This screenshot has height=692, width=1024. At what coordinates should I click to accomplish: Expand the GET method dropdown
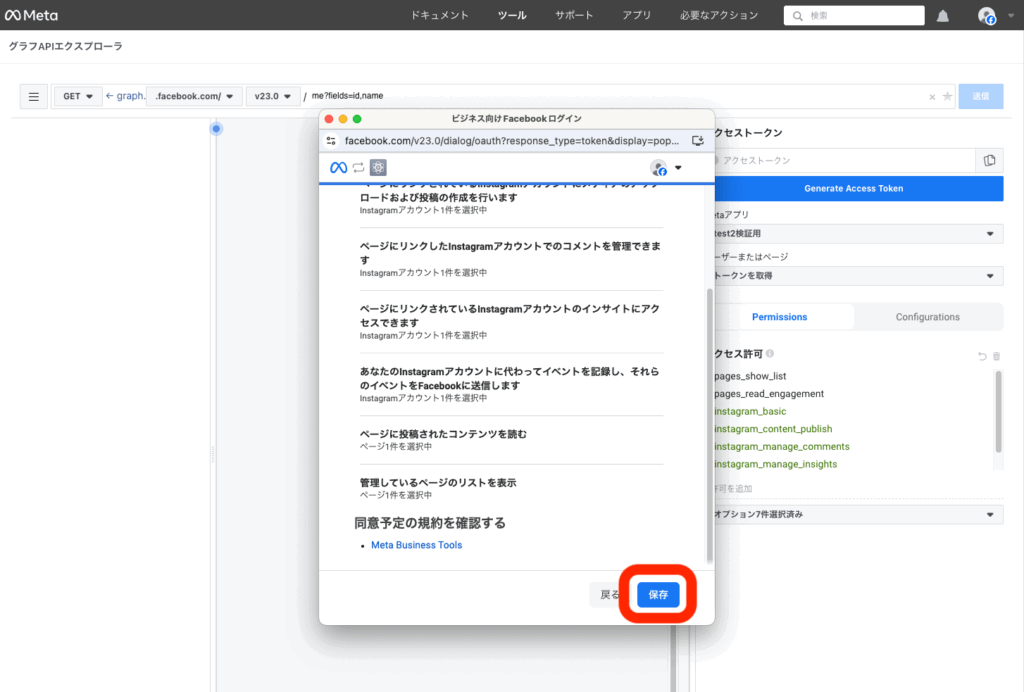pyautogui.click(x=78, y=97)
